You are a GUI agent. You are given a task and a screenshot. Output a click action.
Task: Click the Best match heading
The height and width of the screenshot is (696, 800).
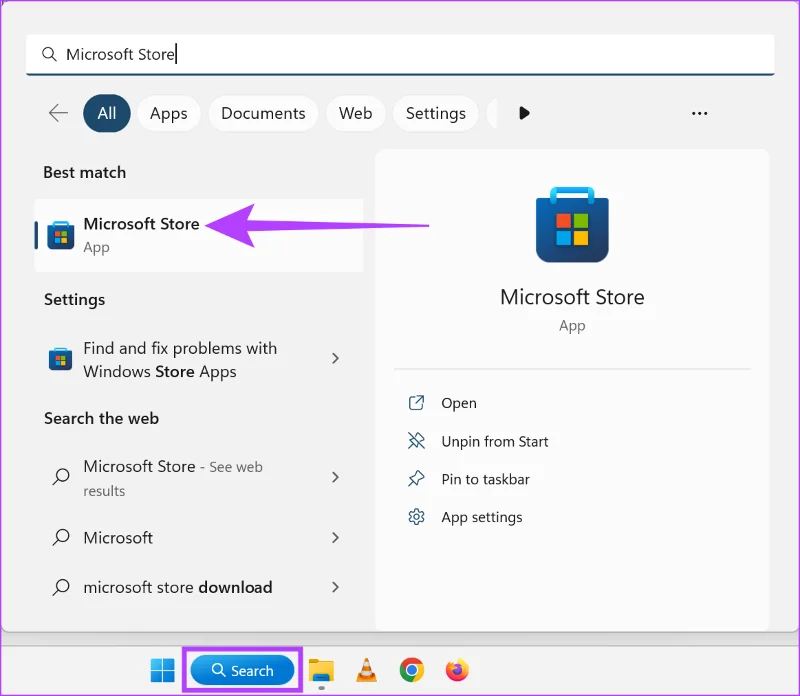(x=85, y=172)
